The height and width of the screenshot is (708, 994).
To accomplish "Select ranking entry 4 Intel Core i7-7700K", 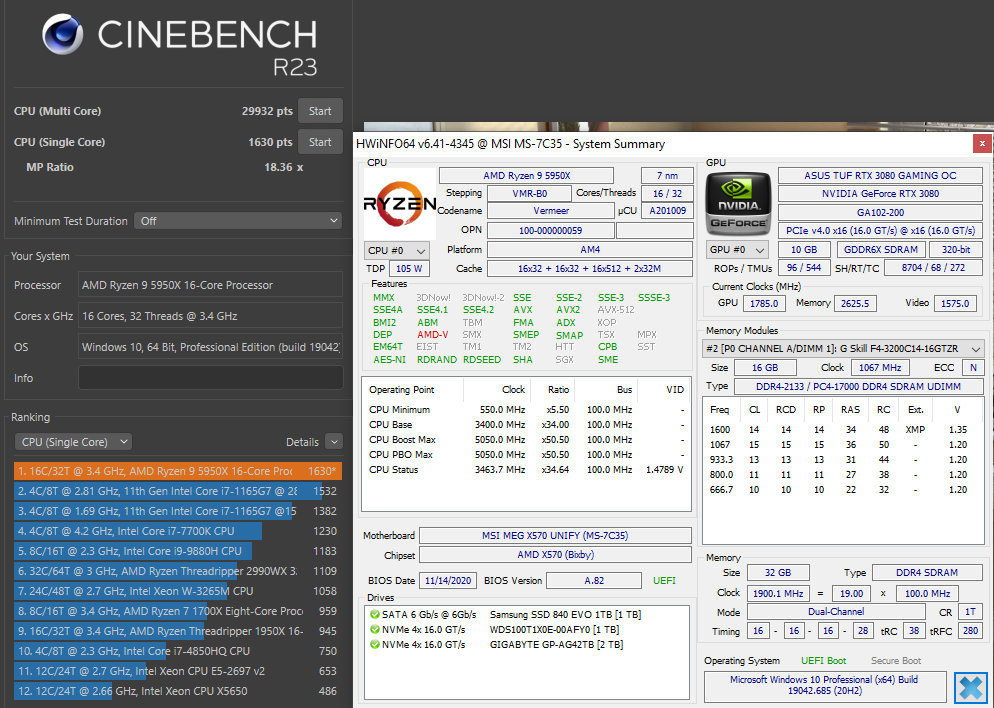I will tap(178, 531).
